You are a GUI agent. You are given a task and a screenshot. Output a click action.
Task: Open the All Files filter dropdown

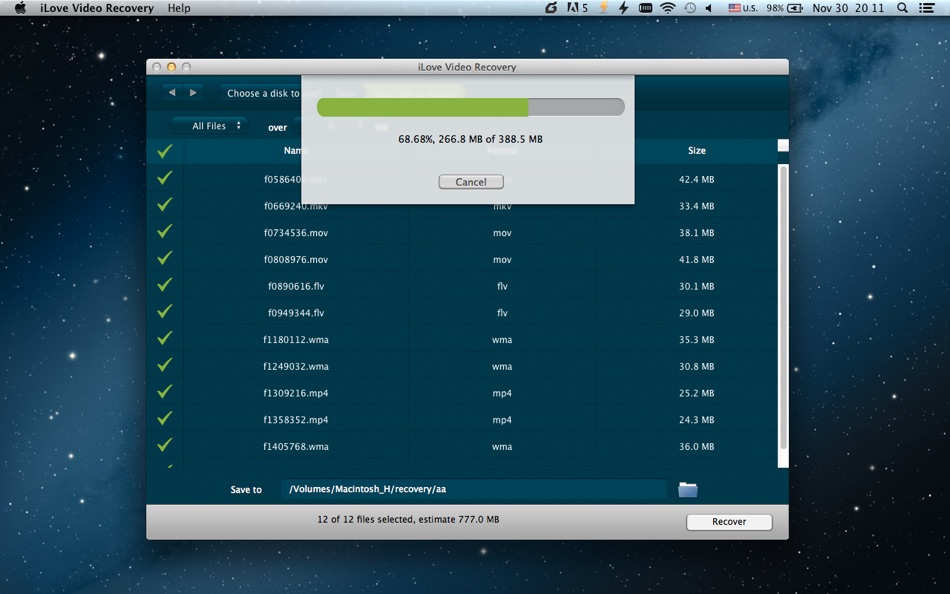[x=209, y=126]
